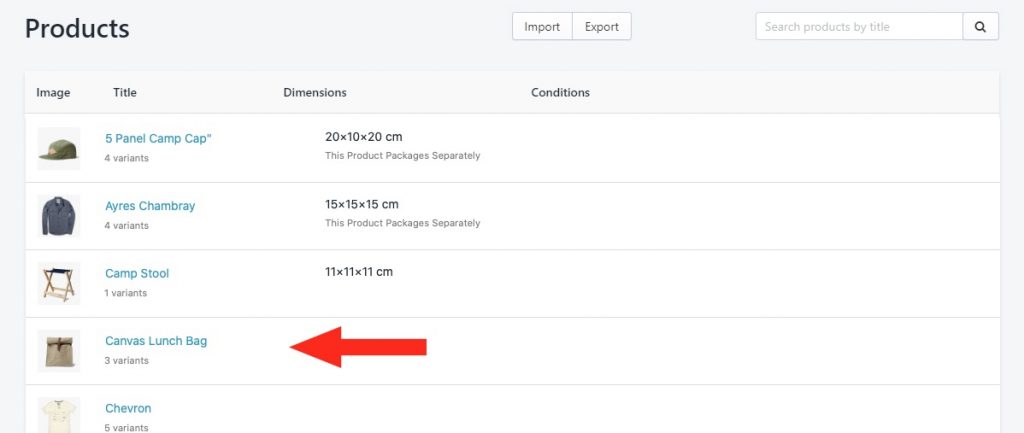Open the Camp Stool product link

[x=137, y=274]
